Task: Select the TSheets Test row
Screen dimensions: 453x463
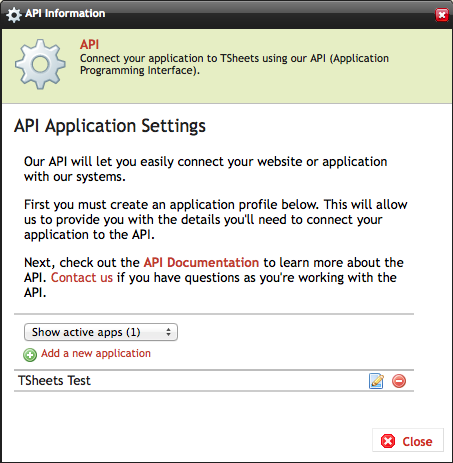Action: (214, 381)
